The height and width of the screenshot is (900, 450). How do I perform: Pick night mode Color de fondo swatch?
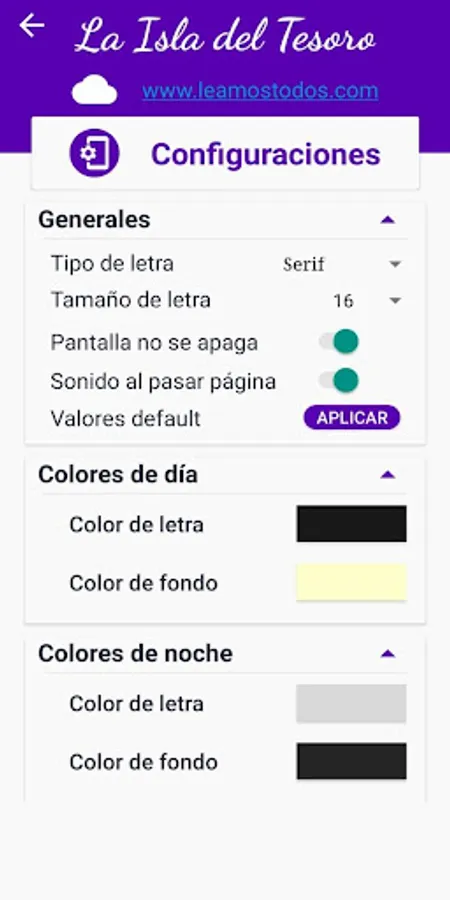[351, 761]
